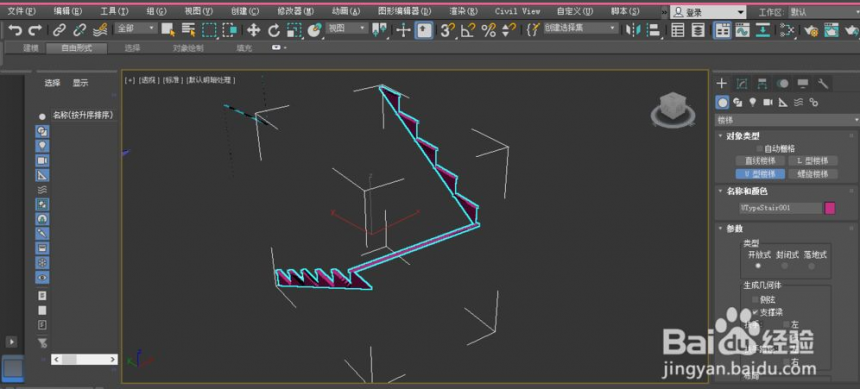Tick the 自动栅格 checkbox
The image size is (860, 389).
tap(760, 149)
